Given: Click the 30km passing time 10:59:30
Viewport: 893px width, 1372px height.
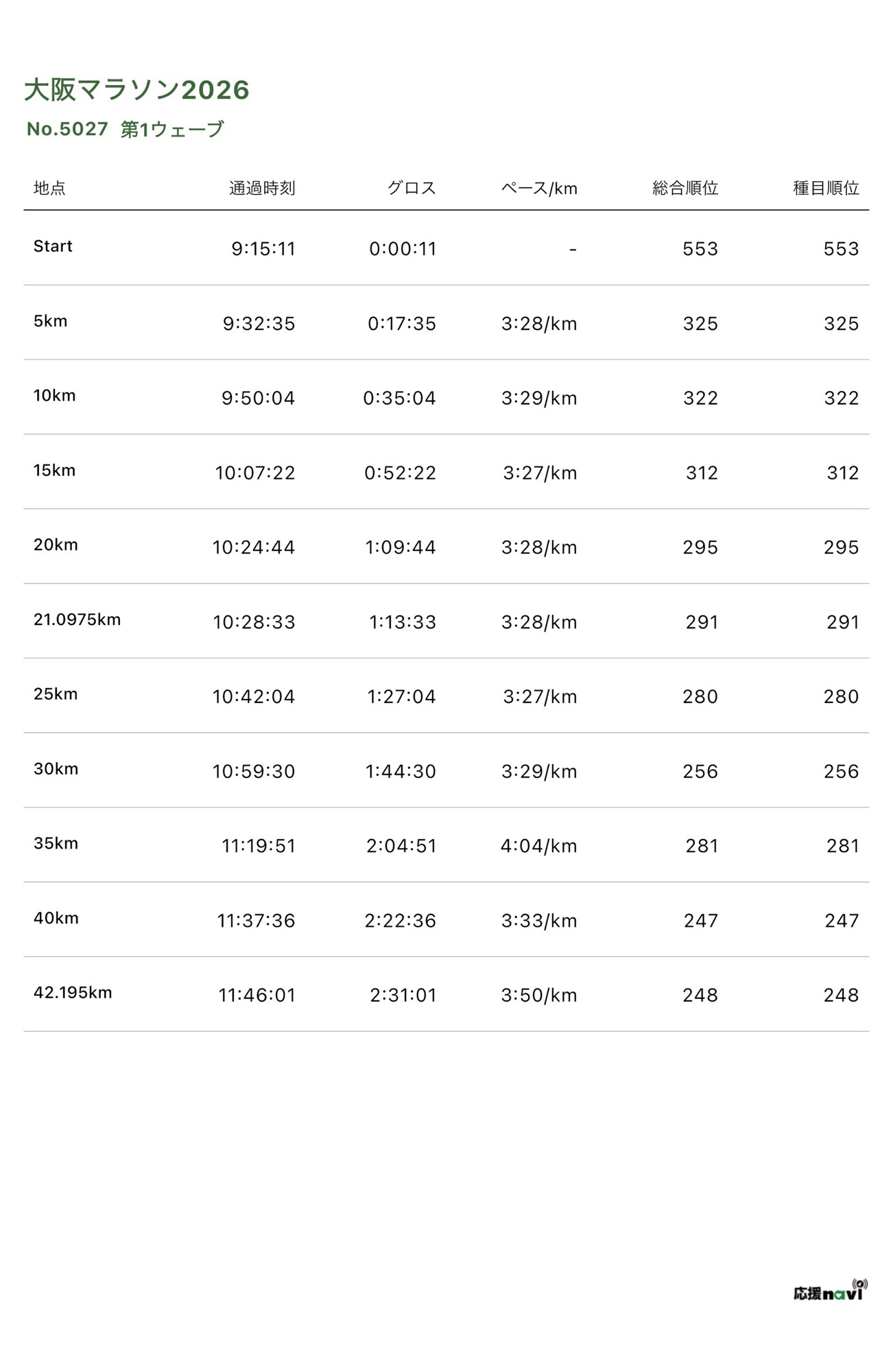Looking at the screenshot, I should pyautogui.click(x=253, y=771).
